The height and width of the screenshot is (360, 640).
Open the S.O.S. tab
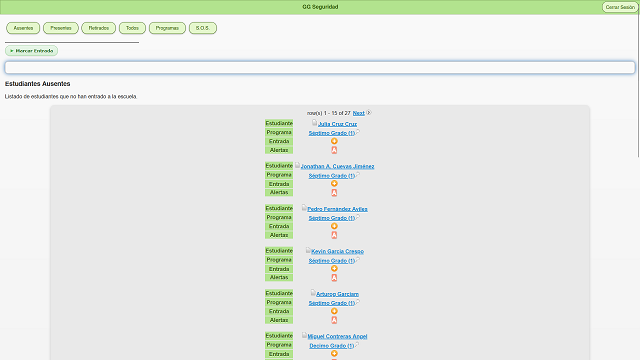(x=203, y=28)
